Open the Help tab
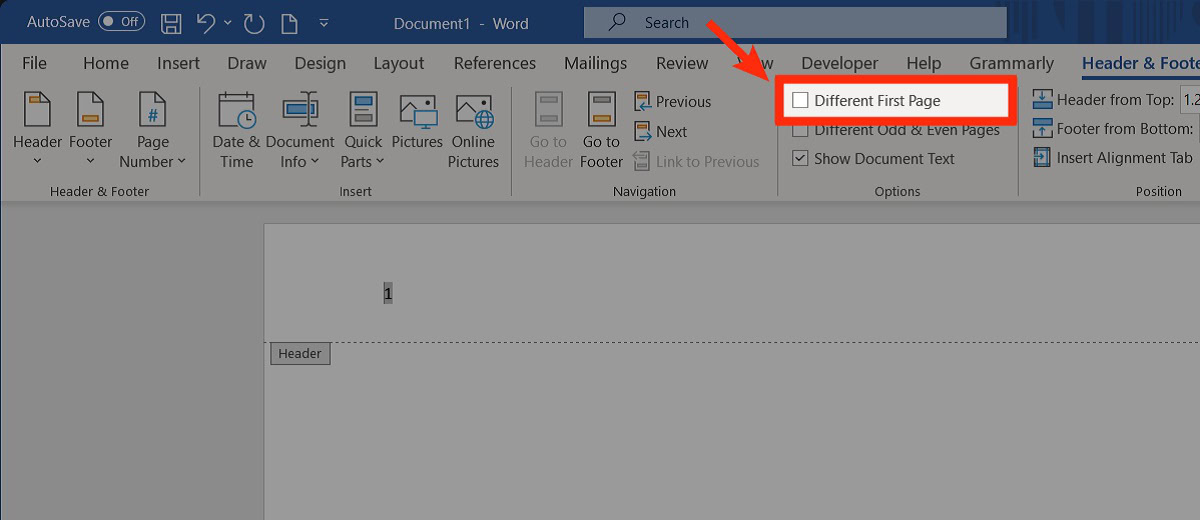Image resolution: width=1200 pixels, height=520 pixels. tap(924, 63)
